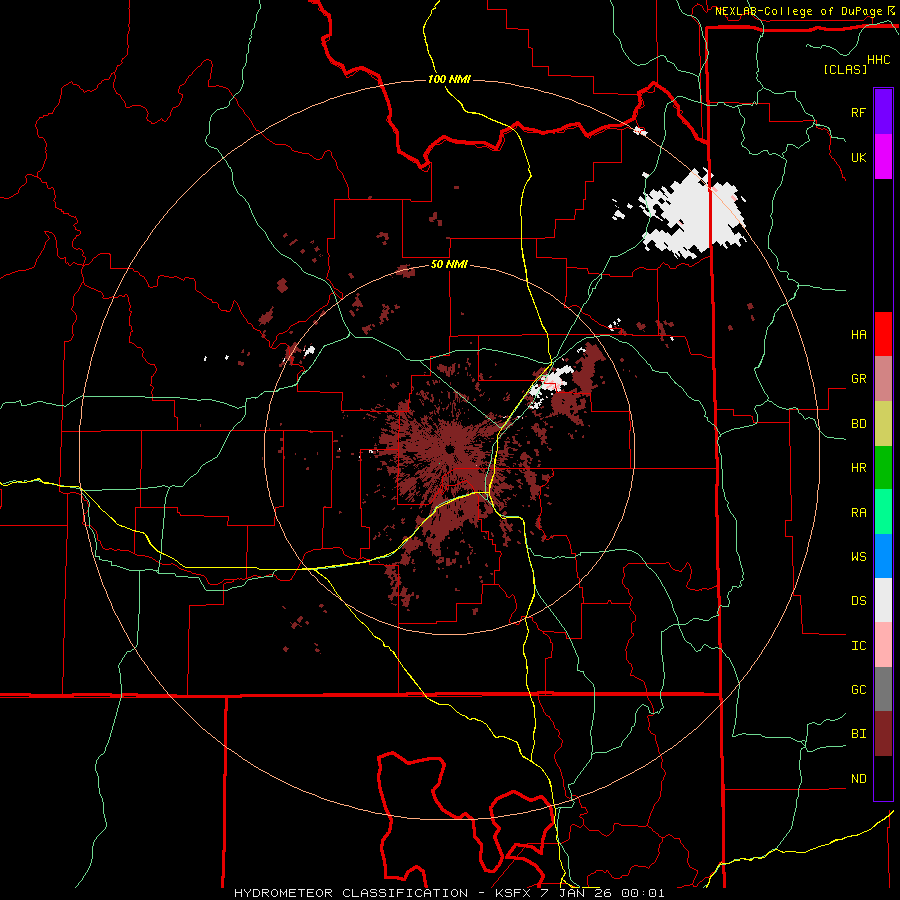Screen dimensions: 900x900
Task: Click the RA legend label
Action: (x=858, y=512)
